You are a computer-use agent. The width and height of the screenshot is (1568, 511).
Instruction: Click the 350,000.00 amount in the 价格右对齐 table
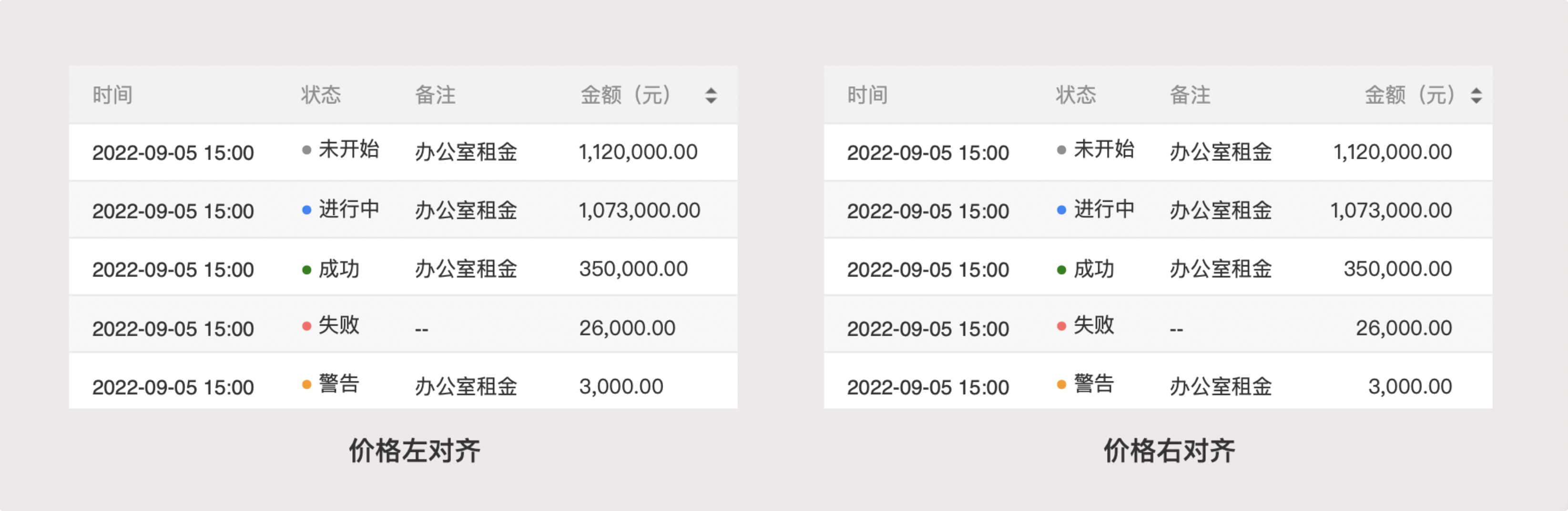click(x=1397, y=269)
